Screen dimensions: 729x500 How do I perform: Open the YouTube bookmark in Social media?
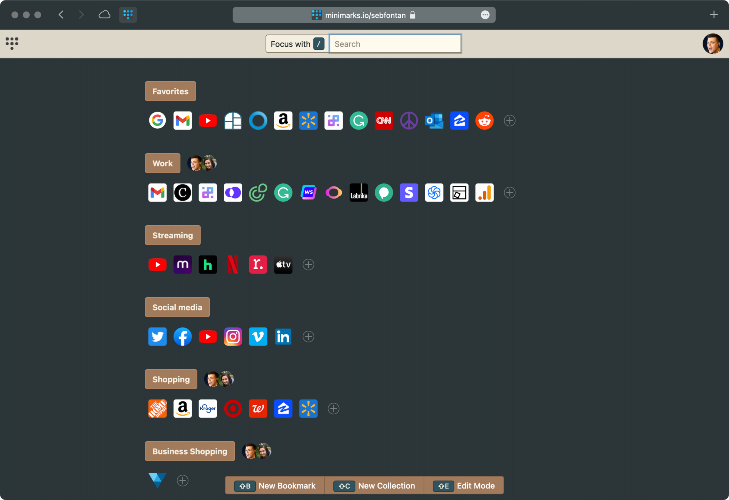pos(208,337)
